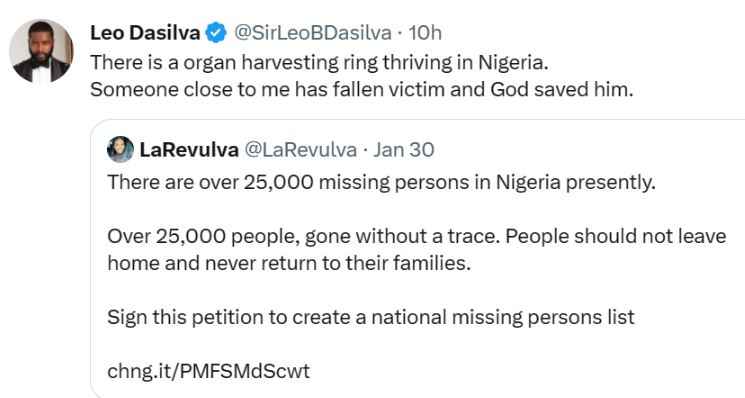The image size is (745, 398).
Task: Click the 'Sign this petition' sentence
Action: (x=371, y=317)
